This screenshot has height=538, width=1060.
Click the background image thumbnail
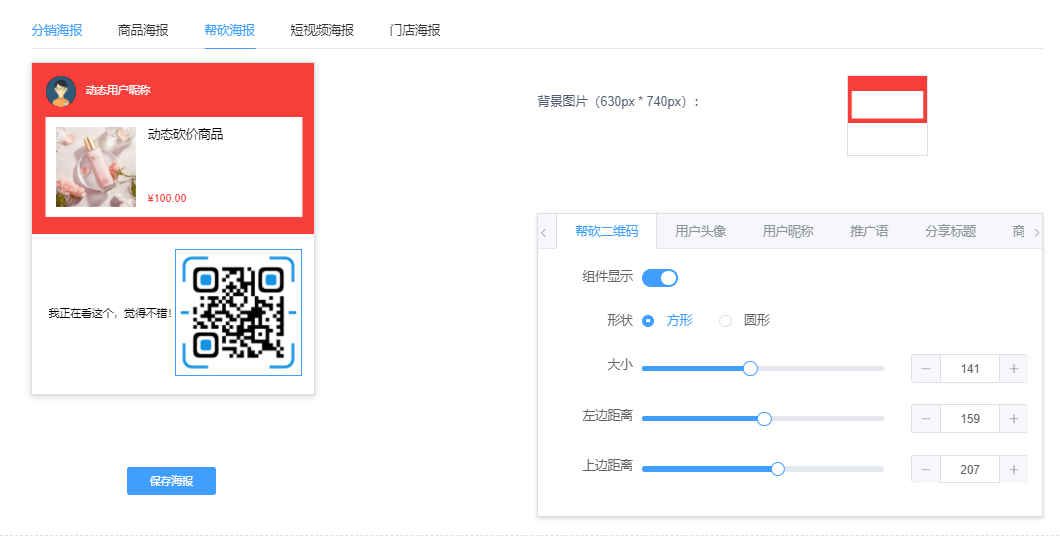[887, 116]
